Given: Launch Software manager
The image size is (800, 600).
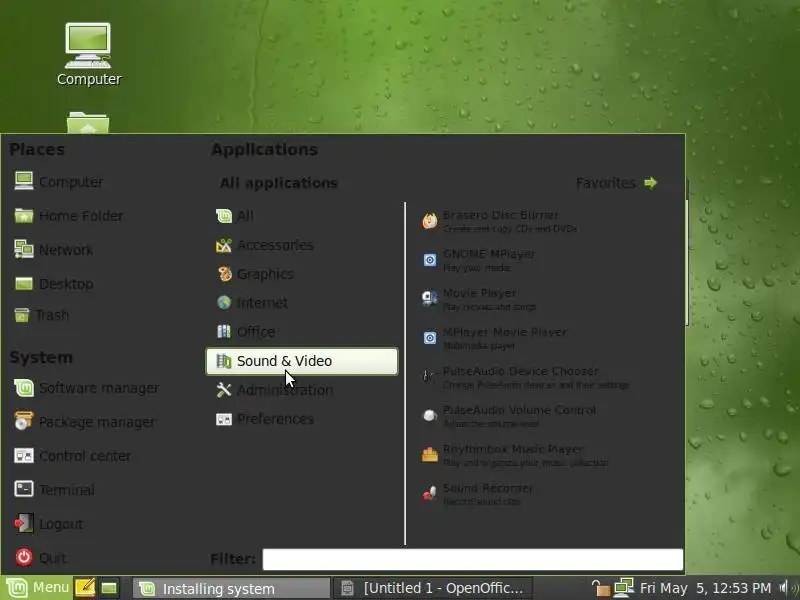Looking at the screenshot, I should (x=87, y=388).
